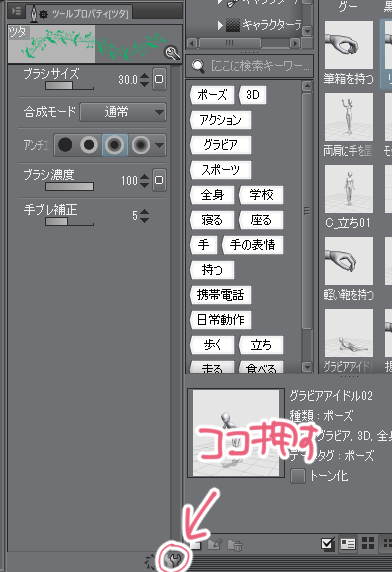Click tag list scrollbar up arrow

pos(307,86)
